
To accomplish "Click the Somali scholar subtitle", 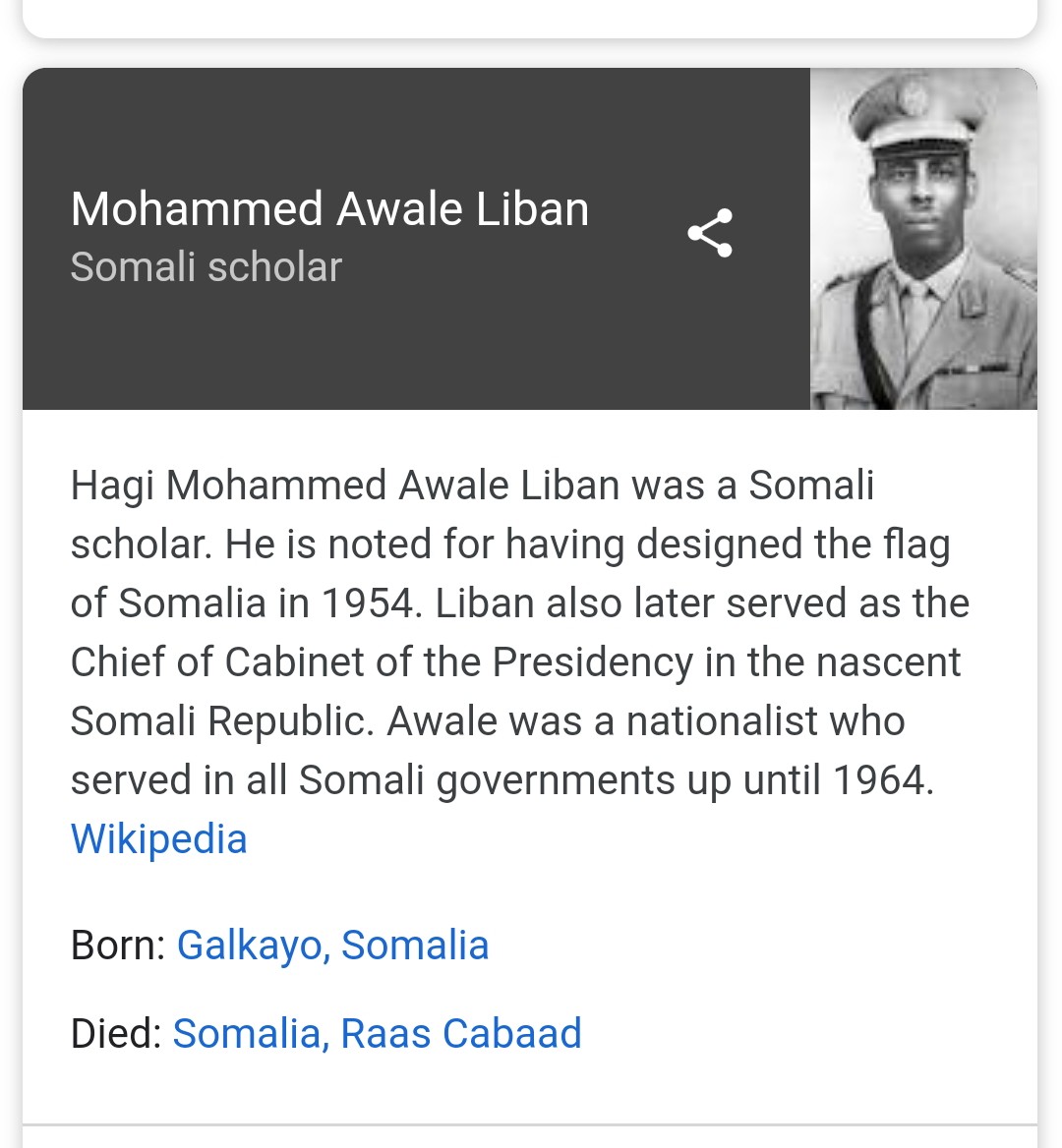I will (206, 266).
